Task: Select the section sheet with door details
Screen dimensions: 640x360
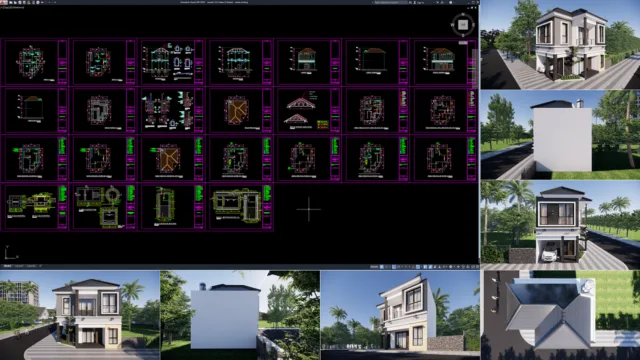Action: tap(172, 62)
